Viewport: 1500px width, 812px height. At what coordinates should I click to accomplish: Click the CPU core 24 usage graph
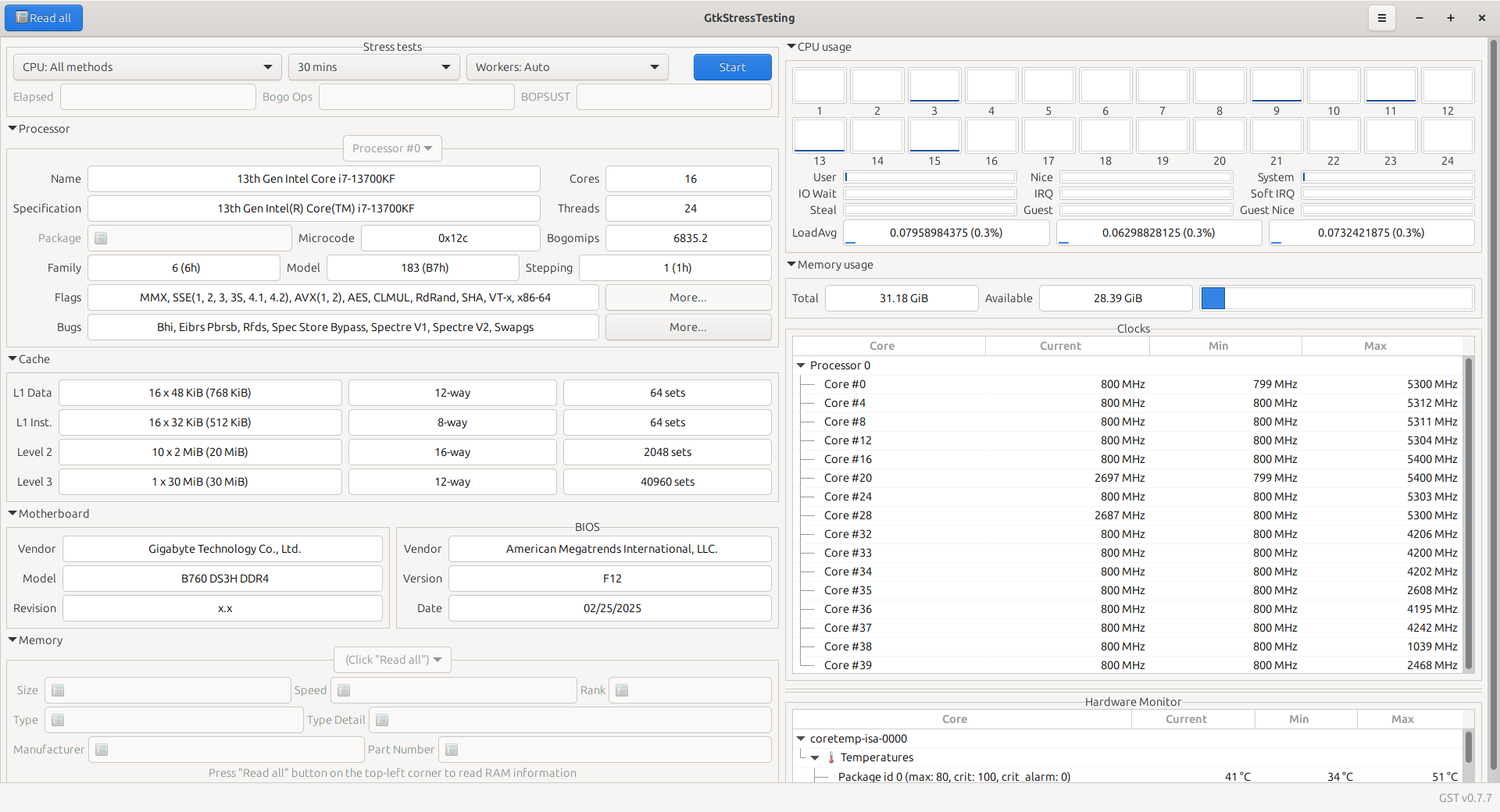pyautogui.click(x=1448, y=136)
